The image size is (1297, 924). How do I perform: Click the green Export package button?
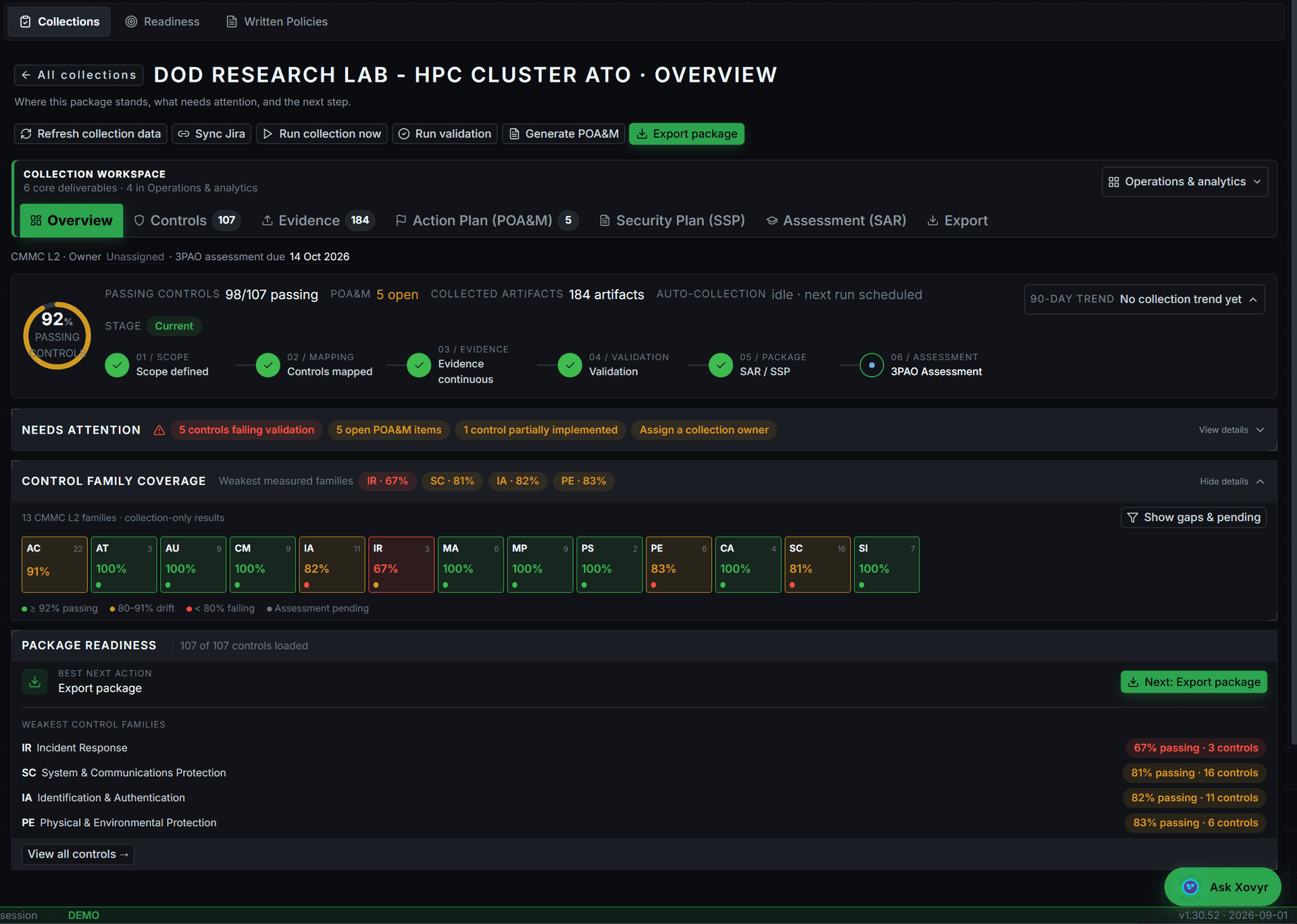686,134
